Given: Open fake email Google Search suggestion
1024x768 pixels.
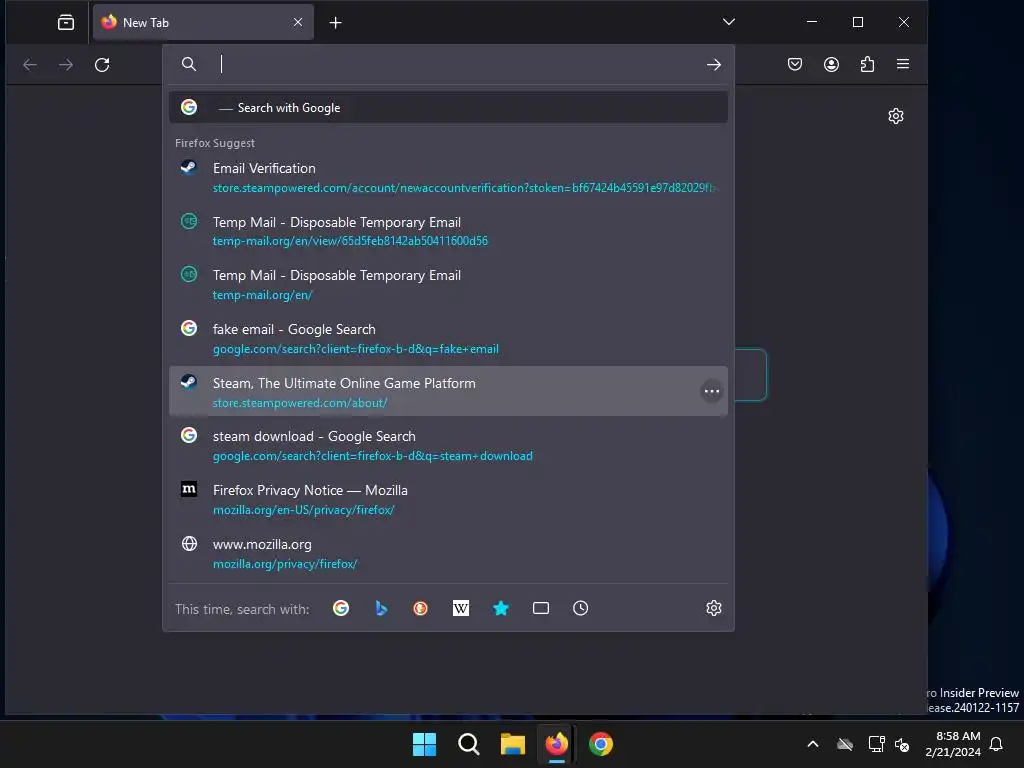Looking at the screenshot, I should click(x=448, y=338).
